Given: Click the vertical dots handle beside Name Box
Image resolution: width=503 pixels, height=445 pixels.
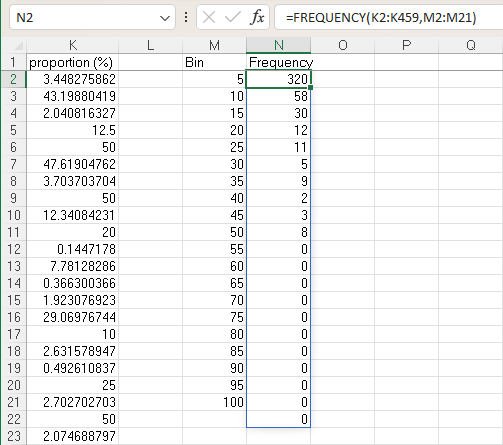Looking at the screenshot, I should [186, 17].
